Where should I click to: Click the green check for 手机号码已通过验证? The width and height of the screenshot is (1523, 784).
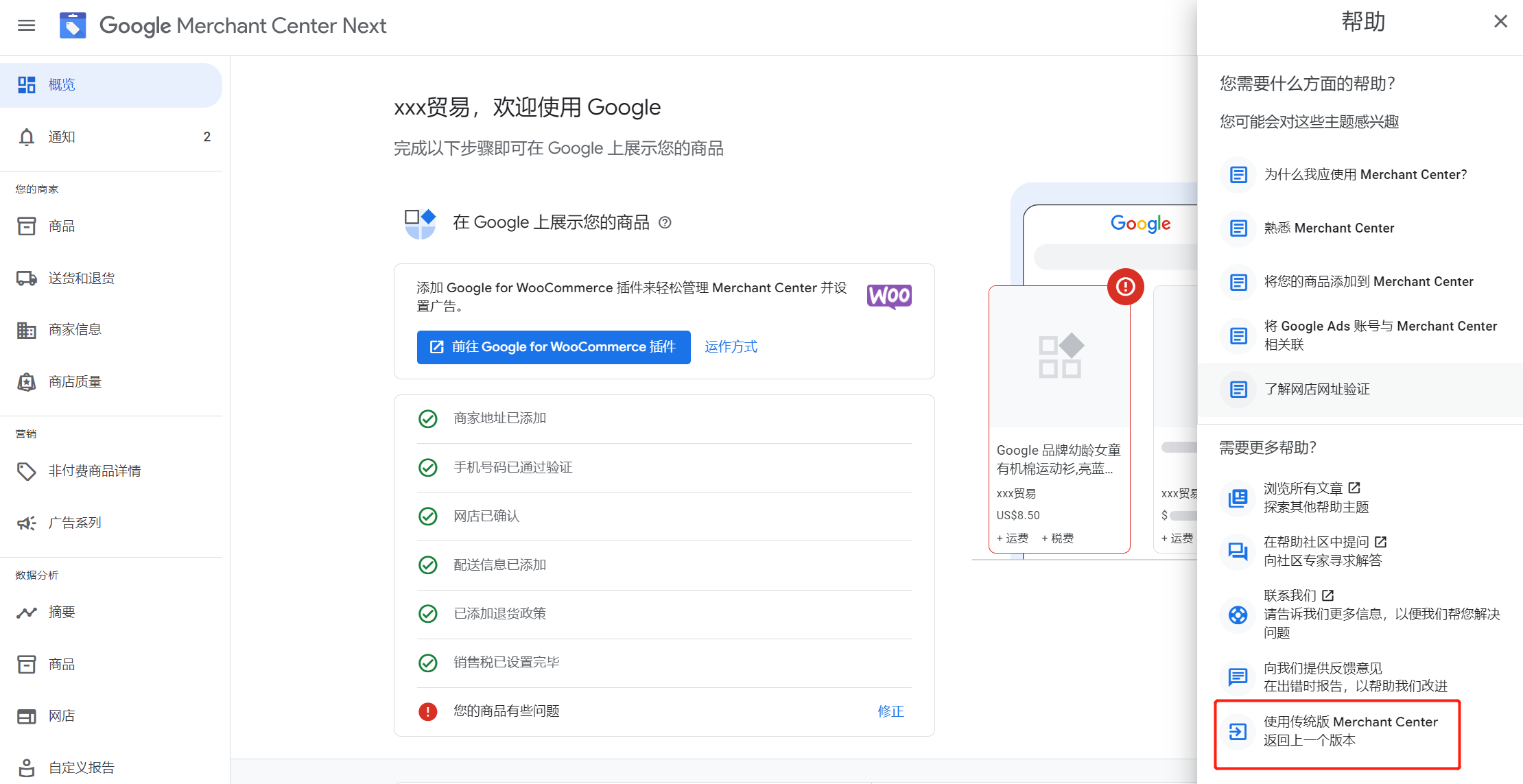(428, 467)
